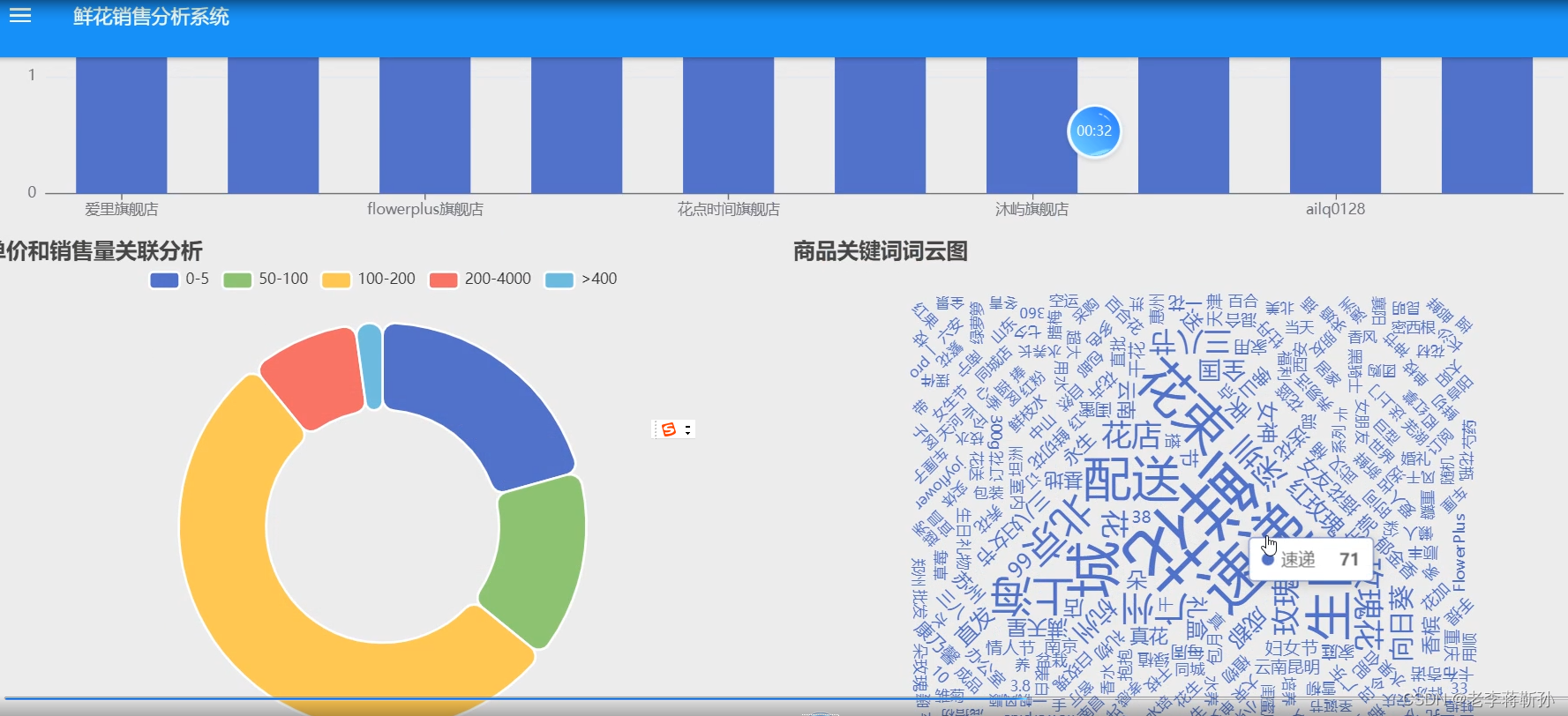1568x716 pixels.
Task: Click the word 配送 in word cloud
Action: (1132, 481)
